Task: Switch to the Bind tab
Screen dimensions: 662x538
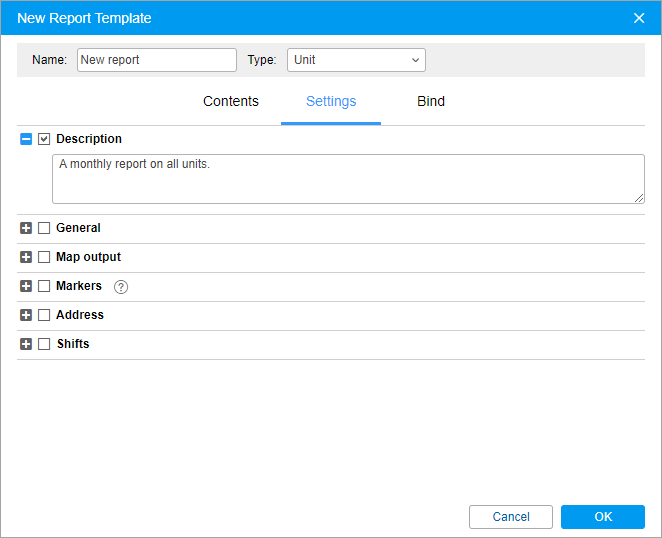Action: click(431, 101)
